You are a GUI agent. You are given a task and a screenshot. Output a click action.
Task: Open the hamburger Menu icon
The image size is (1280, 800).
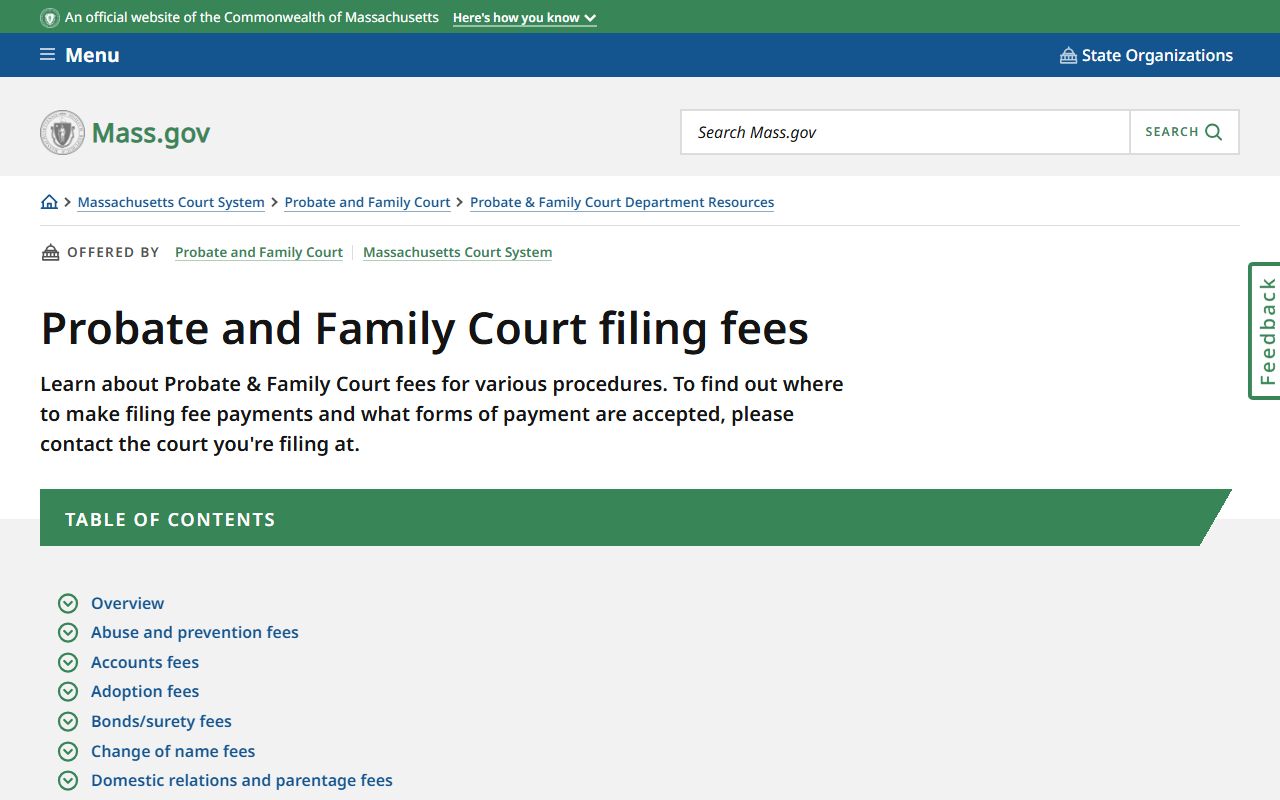coord(47,55)
